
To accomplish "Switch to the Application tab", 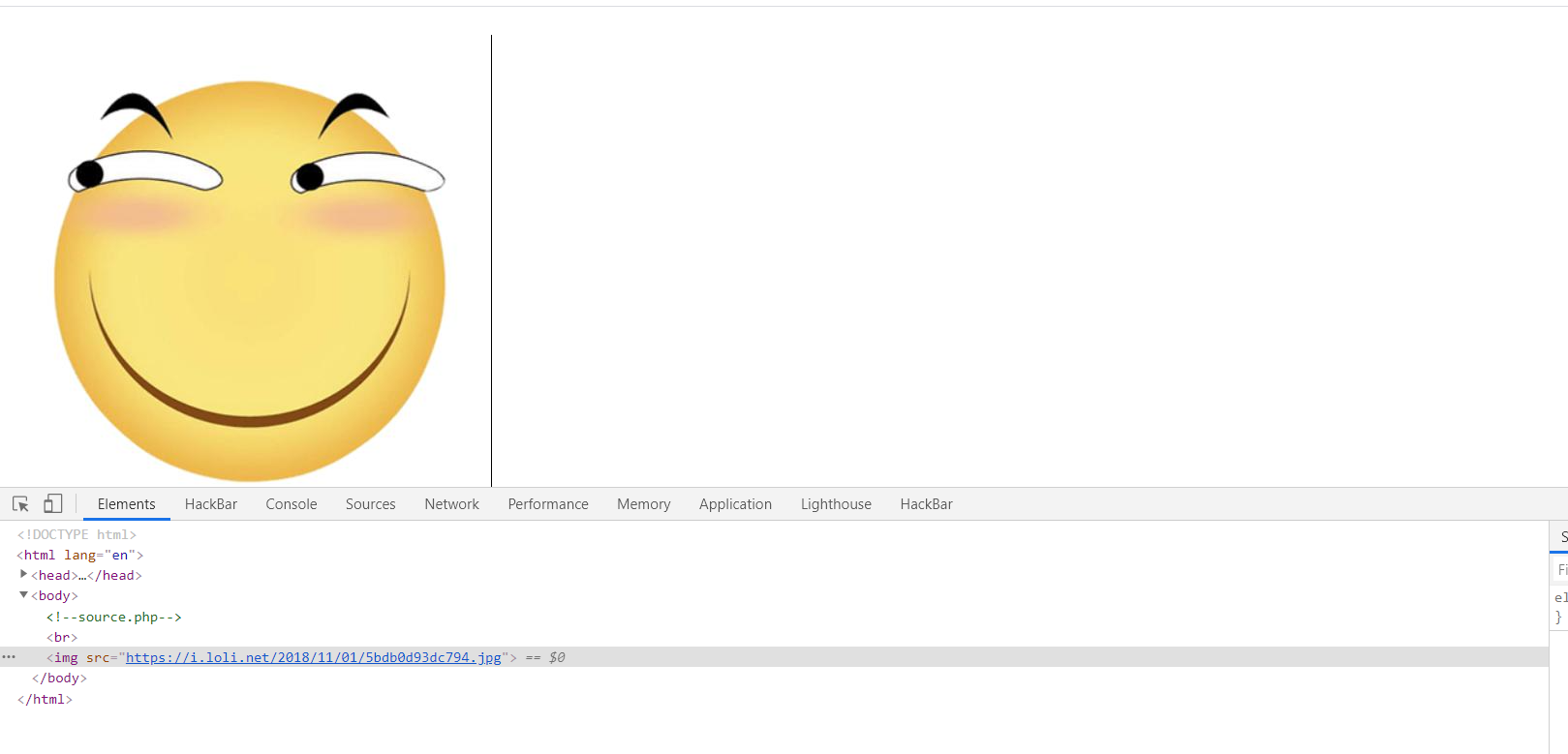I will pyautogui.click(x=736, y=504).
